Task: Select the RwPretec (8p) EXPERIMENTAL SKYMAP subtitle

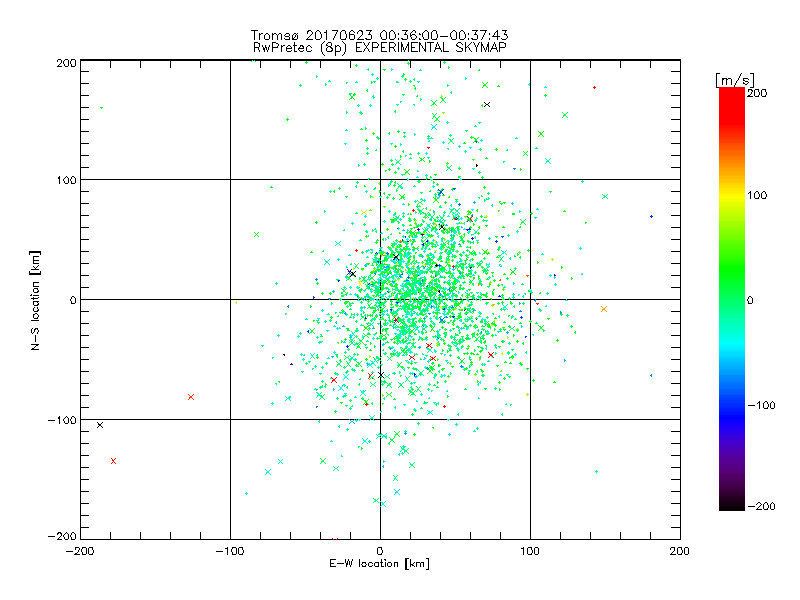Action: tap(379, 48)
